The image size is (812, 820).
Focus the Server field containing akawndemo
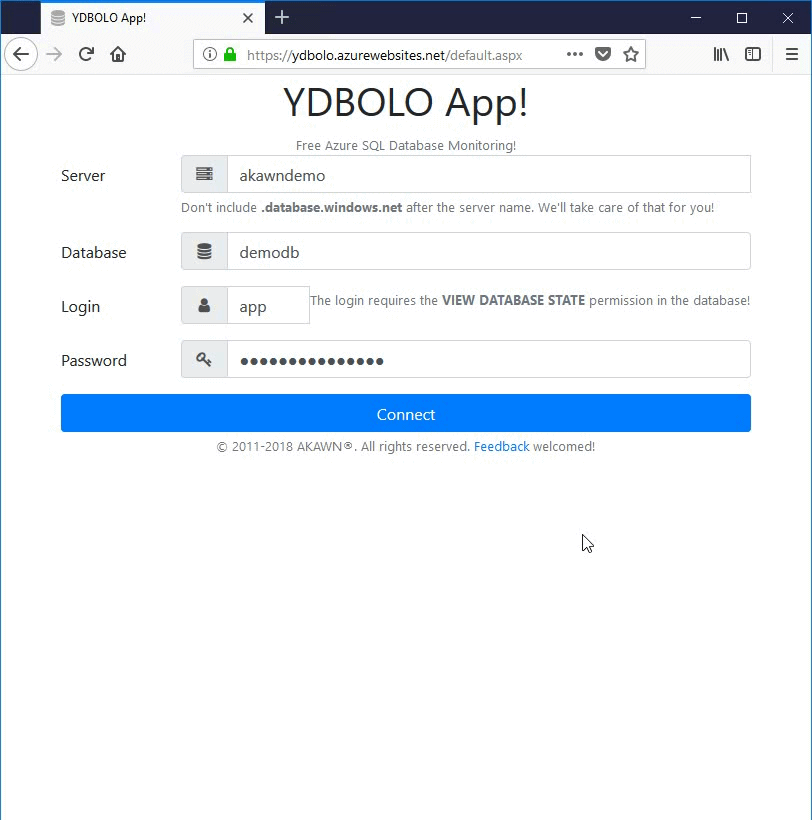489,174
